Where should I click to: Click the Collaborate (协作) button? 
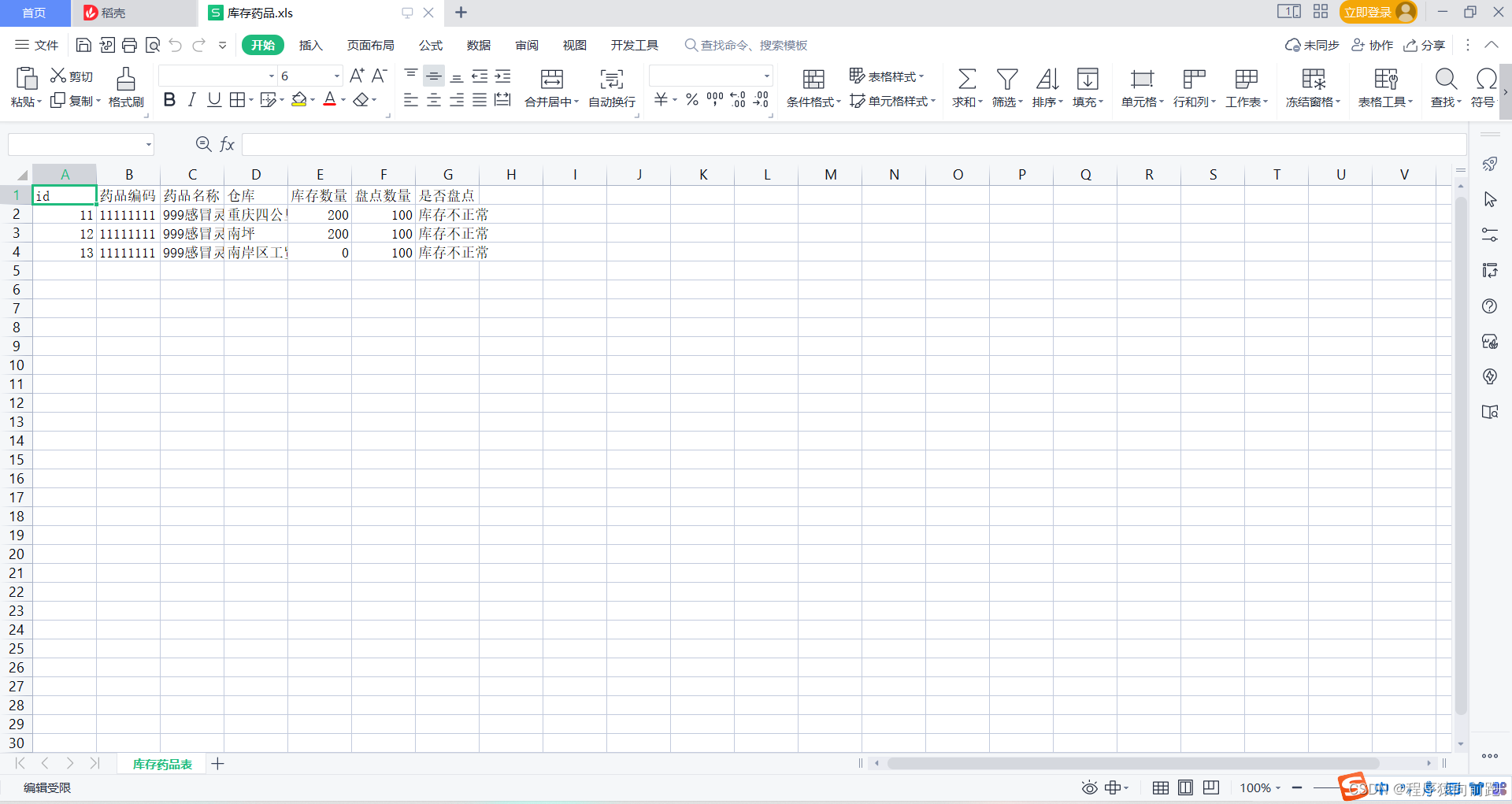click(x=1373, y=45)
